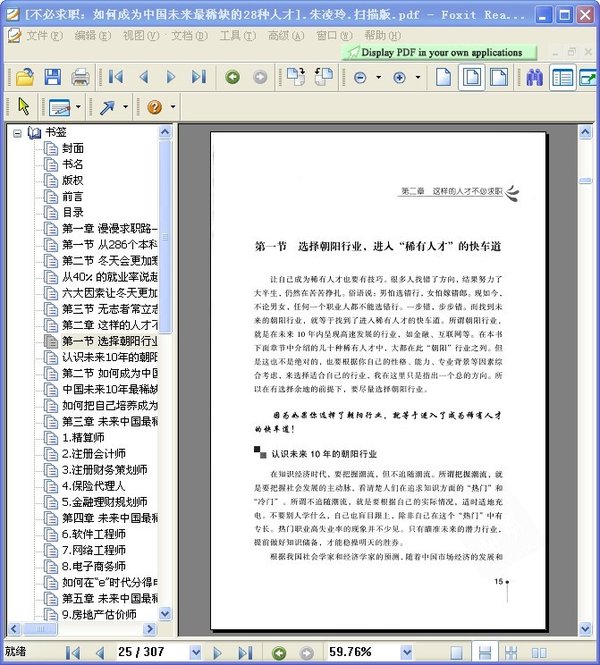Select the 1.精算师 bookmark
Screen dimensions: 600x665
coord(83,438)
